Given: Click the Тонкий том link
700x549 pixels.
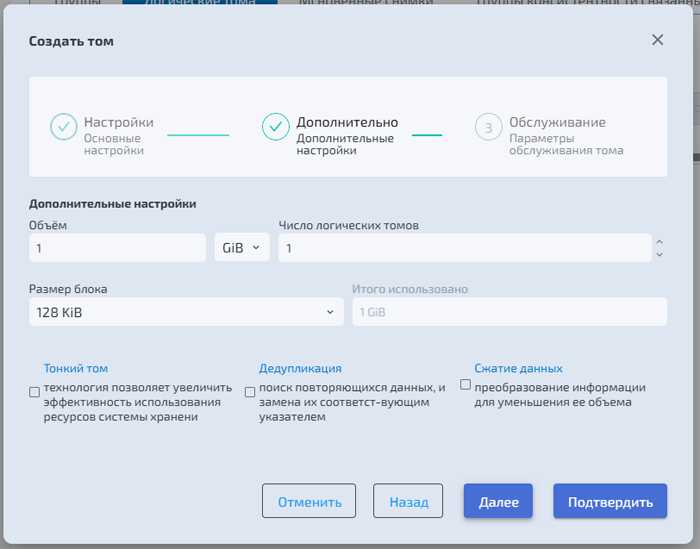Looking at the screenshot, I should [x=75, y=368].
